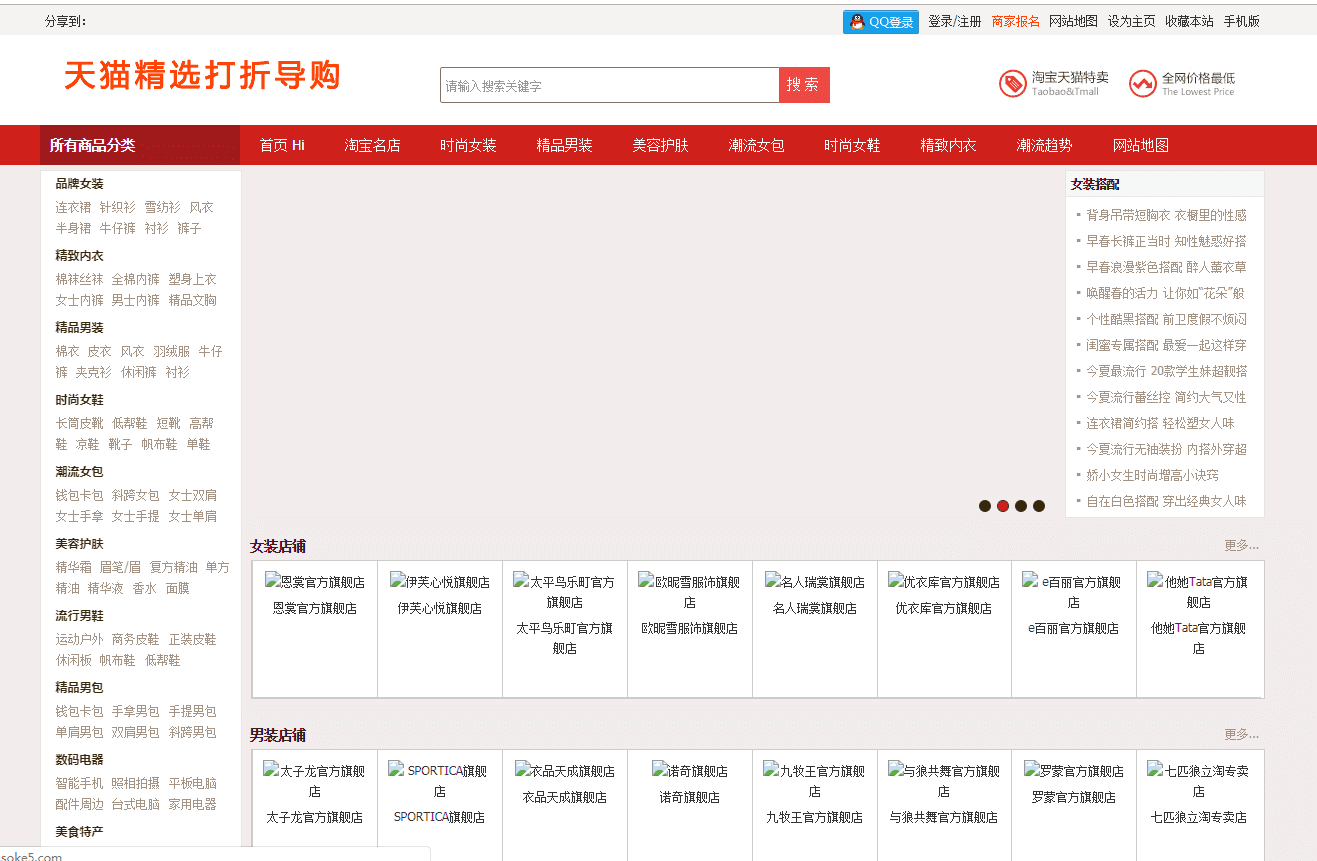The width and height of the screenshot is (1317, 861).
Task: Open the 羽绒服 category link
Action: pos(171,351)
